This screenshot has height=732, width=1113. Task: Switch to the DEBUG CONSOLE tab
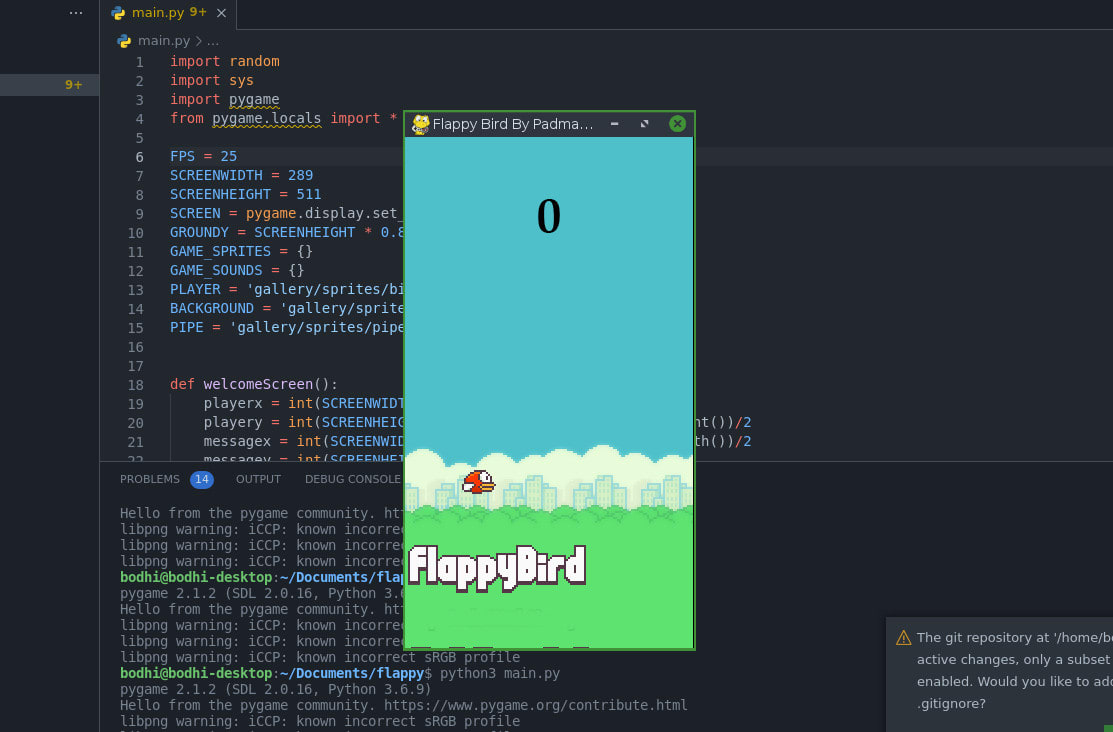click(x=352, y=479)
